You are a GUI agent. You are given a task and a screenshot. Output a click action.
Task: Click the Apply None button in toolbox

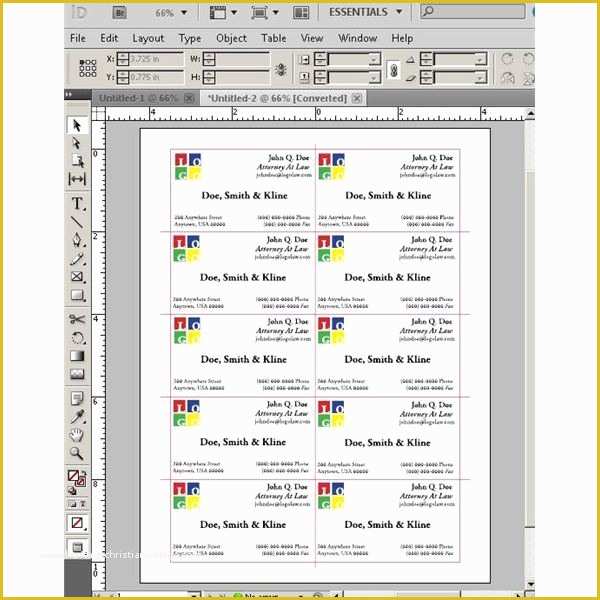(x=77, y=522)
